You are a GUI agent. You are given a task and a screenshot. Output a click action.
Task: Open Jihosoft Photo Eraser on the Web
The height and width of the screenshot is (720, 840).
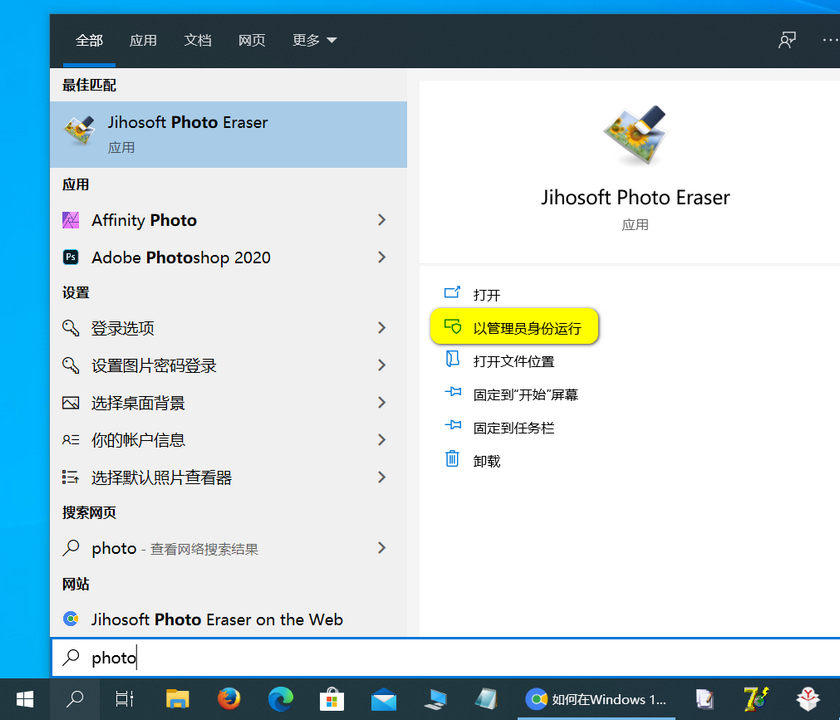click(x=228, y=619)
